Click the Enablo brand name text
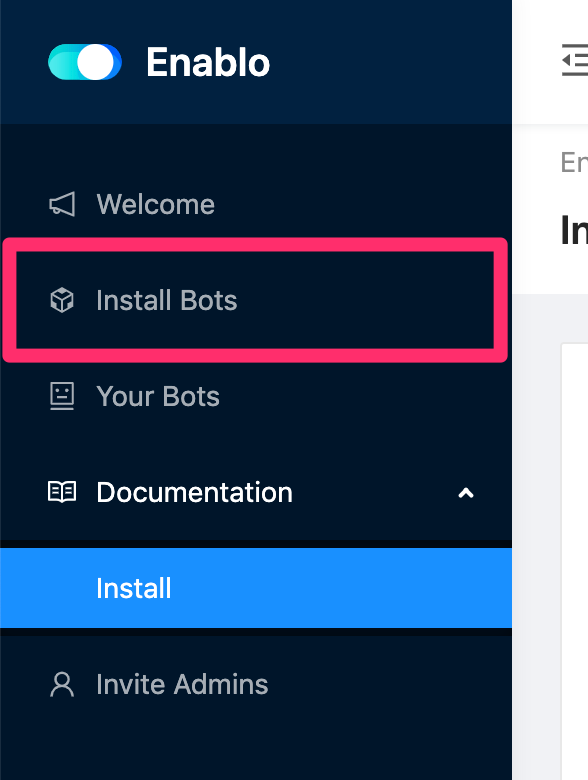Screen dimensions: 588x780 208,63
